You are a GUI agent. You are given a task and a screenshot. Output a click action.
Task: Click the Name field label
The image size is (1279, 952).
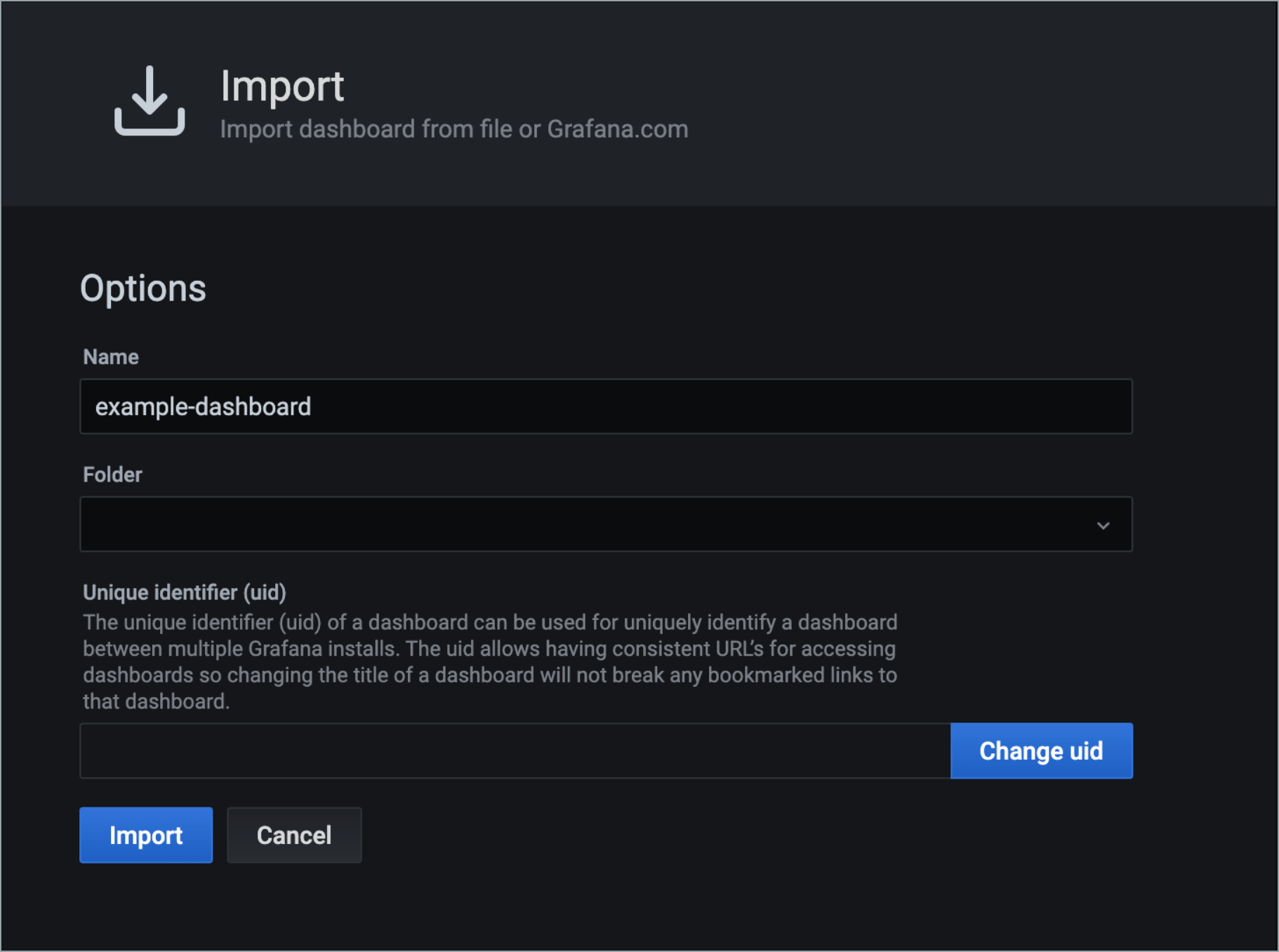[x=110, y=357]
